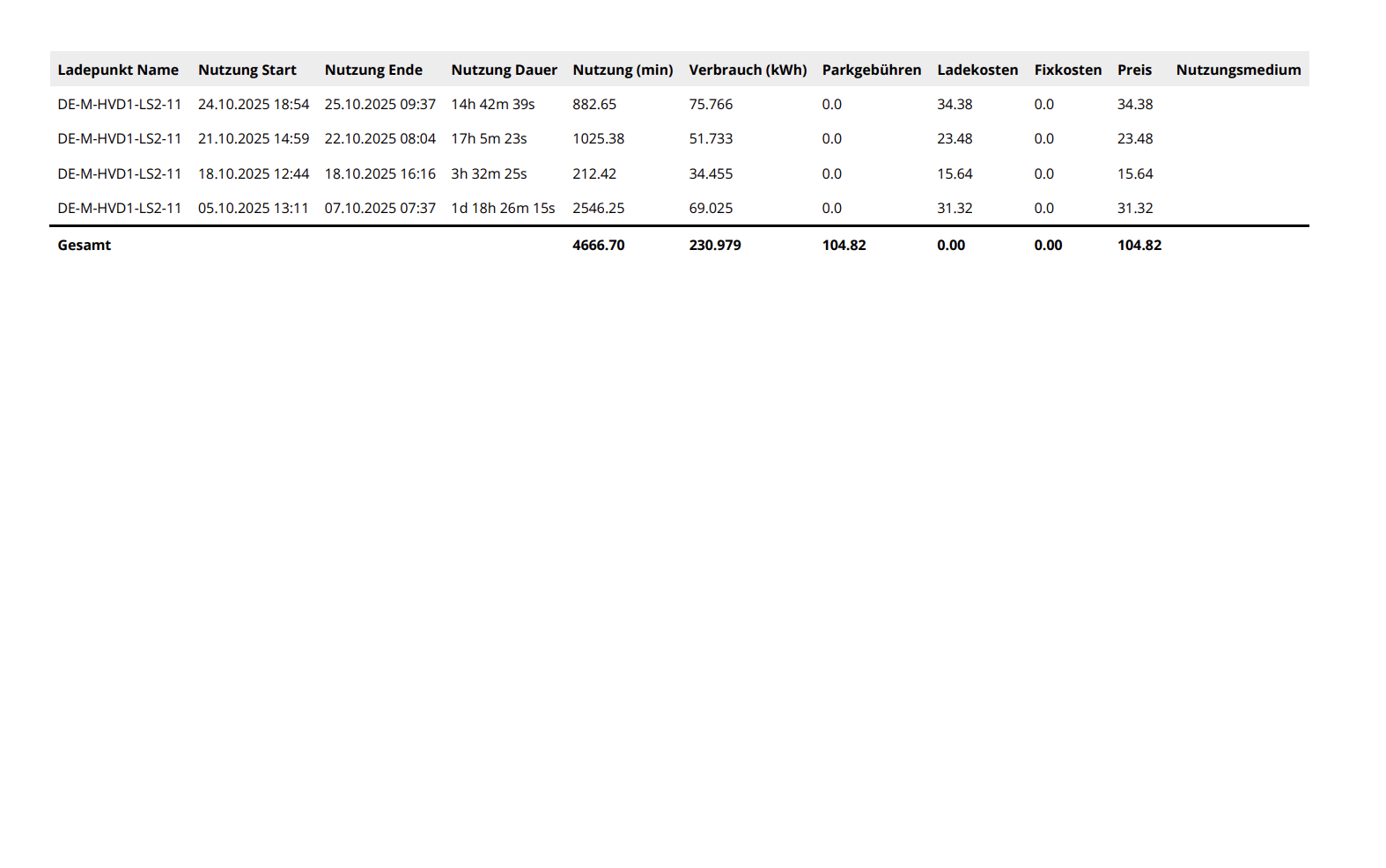This screenshot has width=1386, height=868.
Task: Click the "Preis" column header
Action: point(1134,70)
